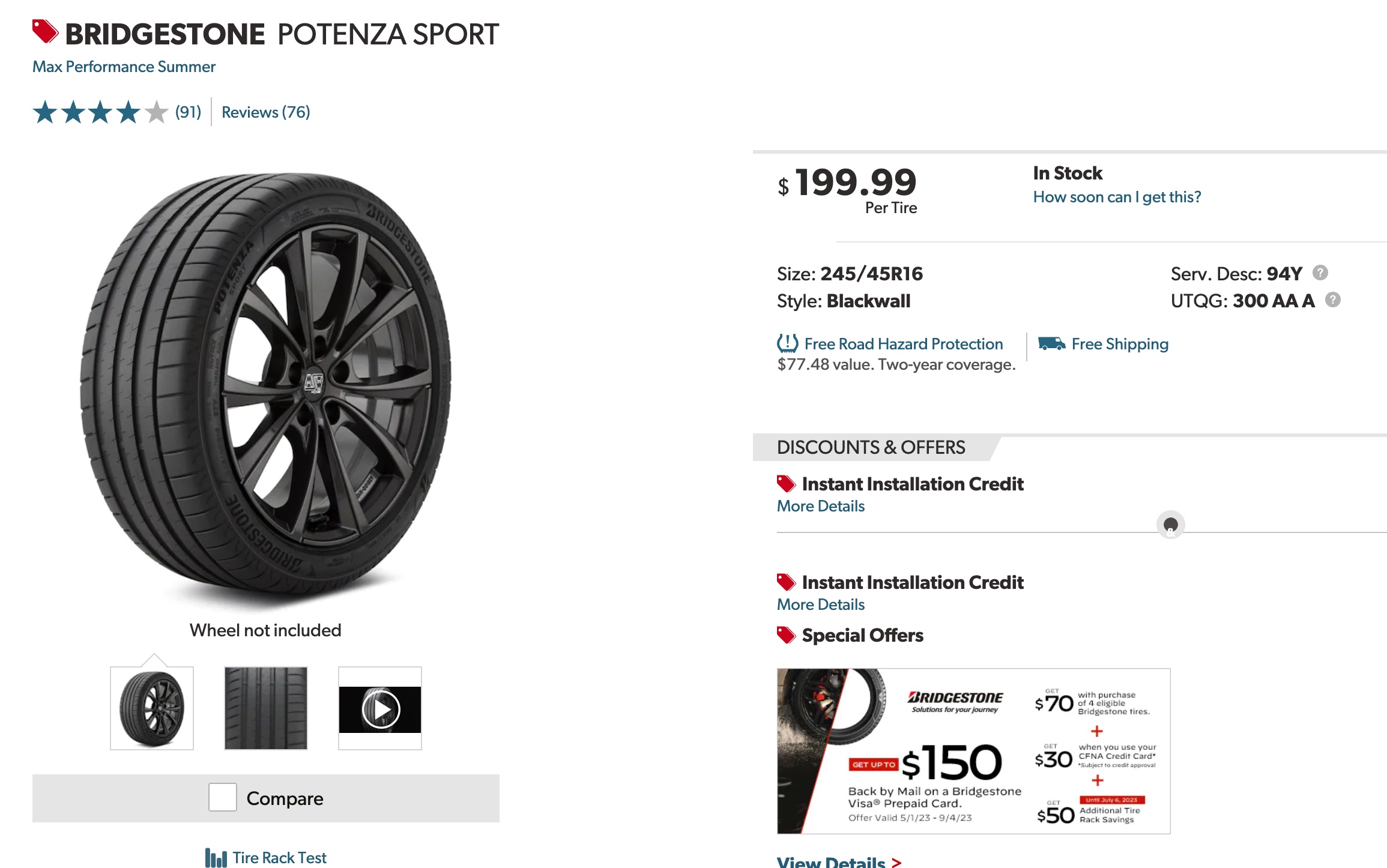This screenshot has height=868, width=1387.
Task: Open the Bridgestone $150 rebate offer banner
Action: 973,751
